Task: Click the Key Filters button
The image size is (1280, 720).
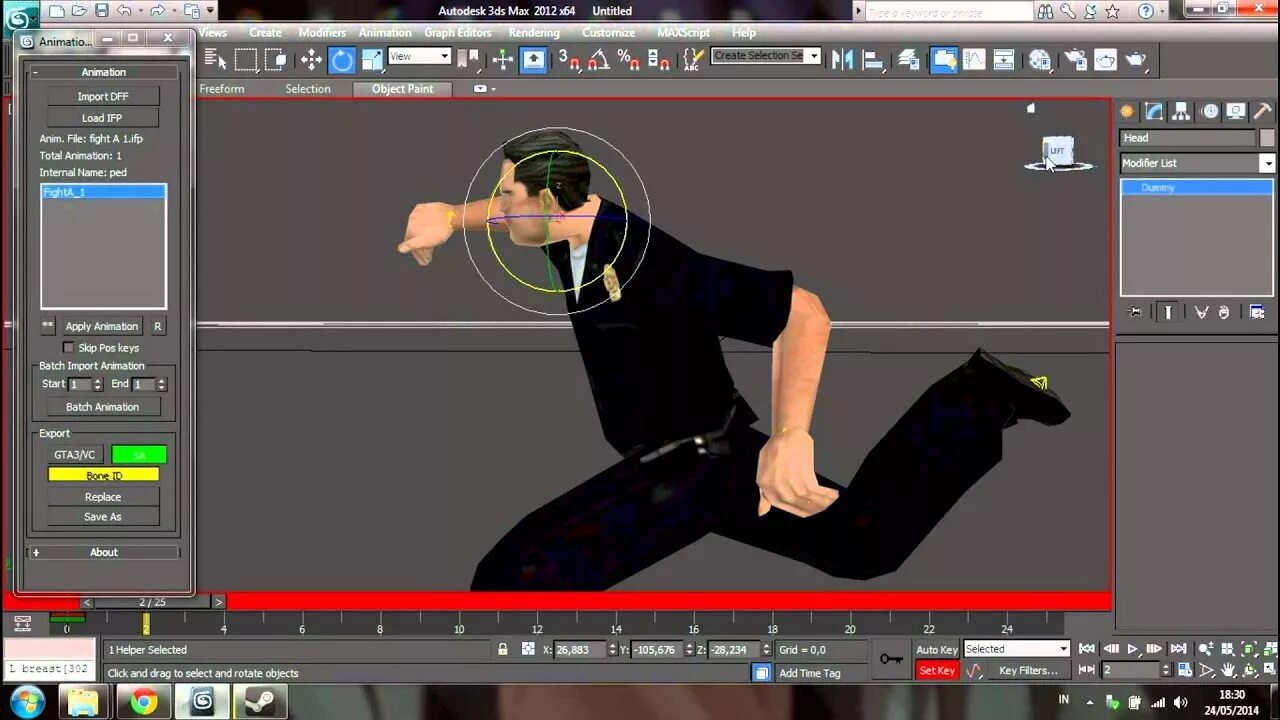Action: [x=1028, y=671]
